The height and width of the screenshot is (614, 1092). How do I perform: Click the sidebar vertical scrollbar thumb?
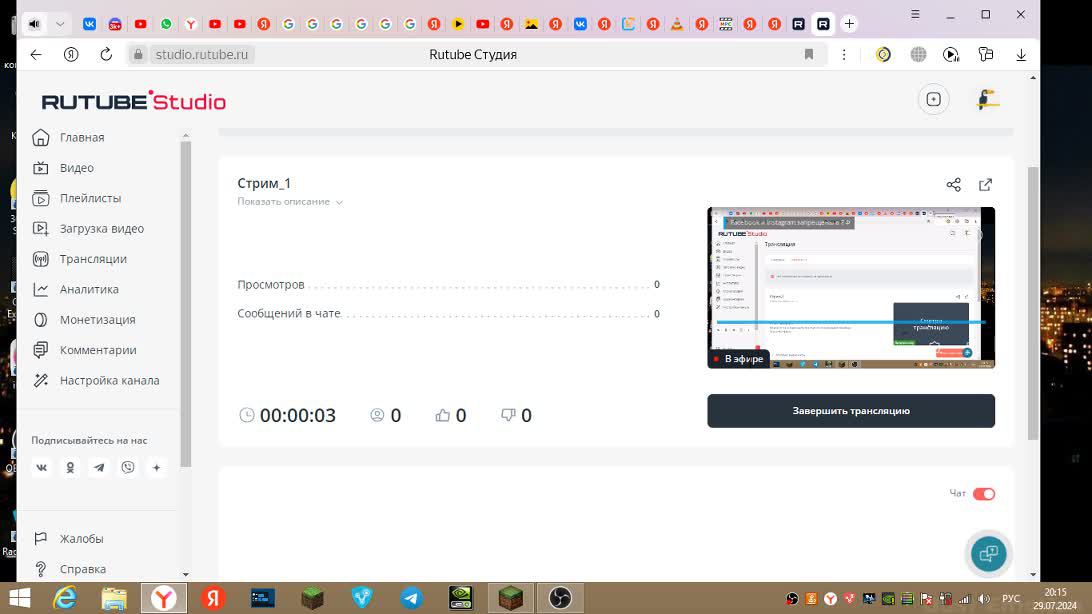tap(185, 304)
